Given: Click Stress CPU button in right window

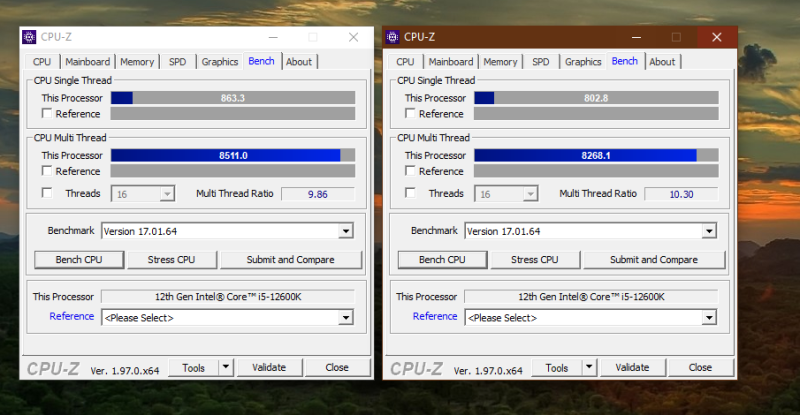Looking at the screenshot, I should 535,259.
